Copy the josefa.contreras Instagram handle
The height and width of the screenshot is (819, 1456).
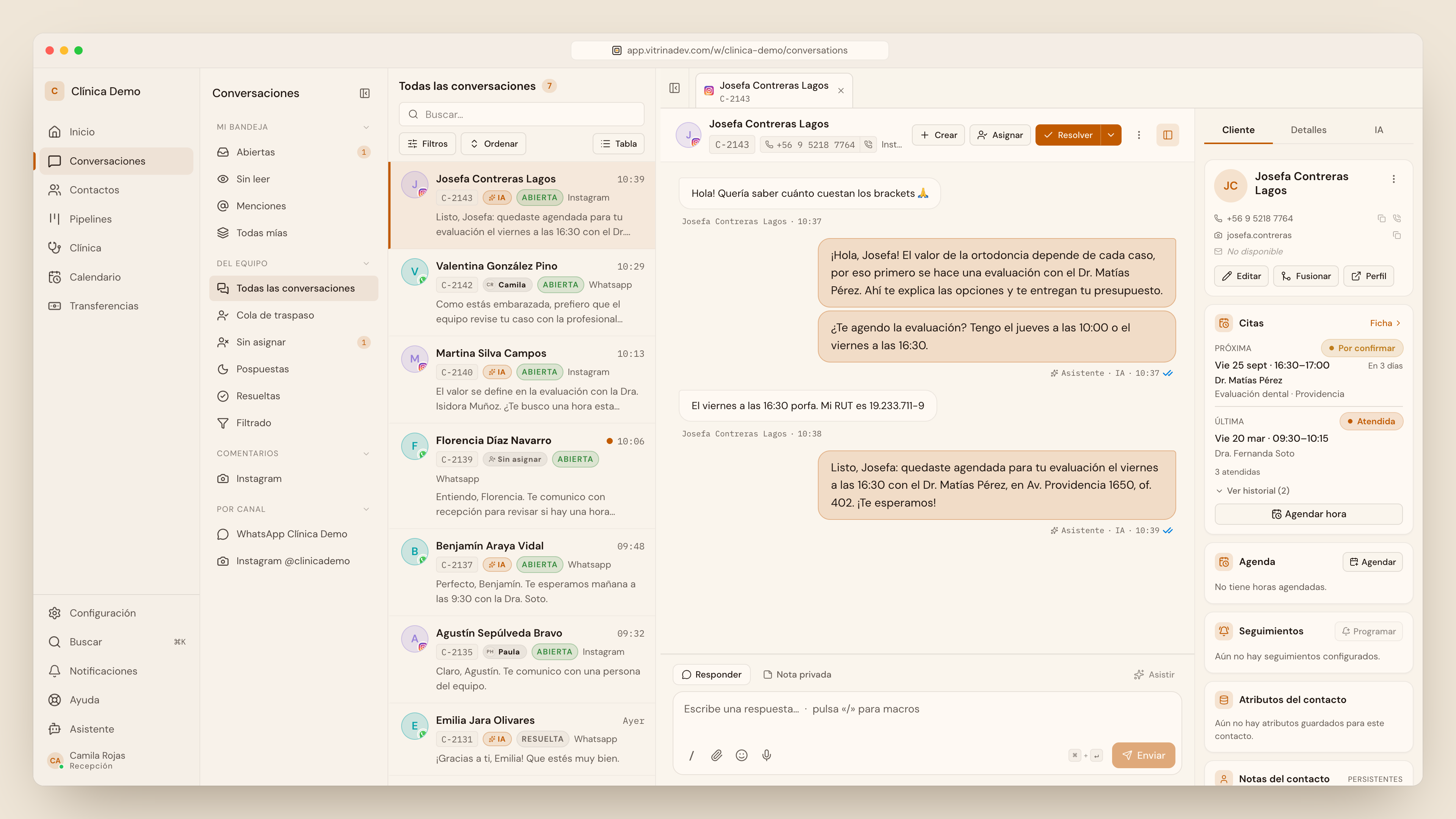(1396, 235)
